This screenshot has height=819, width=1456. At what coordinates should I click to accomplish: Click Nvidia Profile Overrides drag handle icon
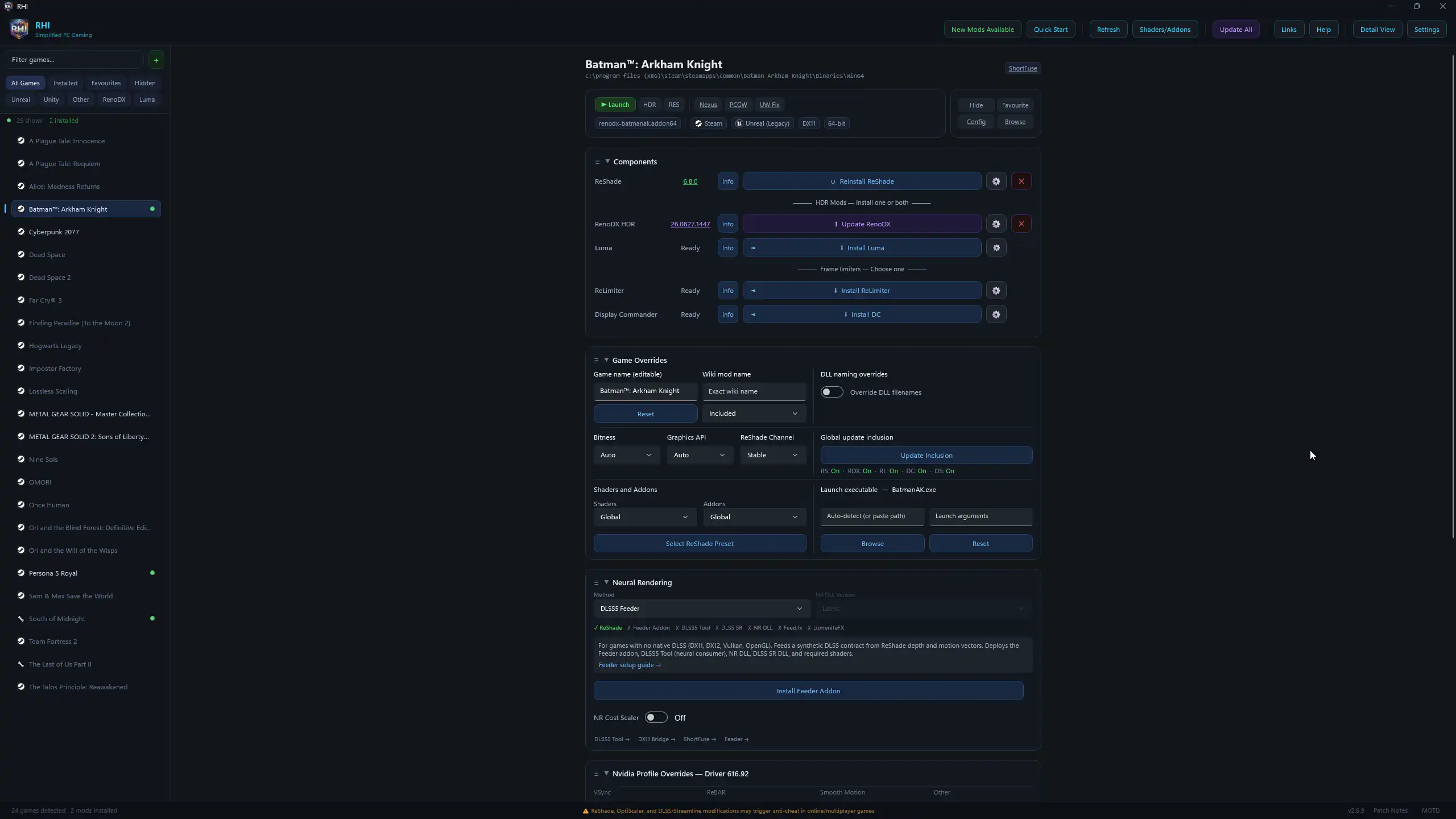596,774
